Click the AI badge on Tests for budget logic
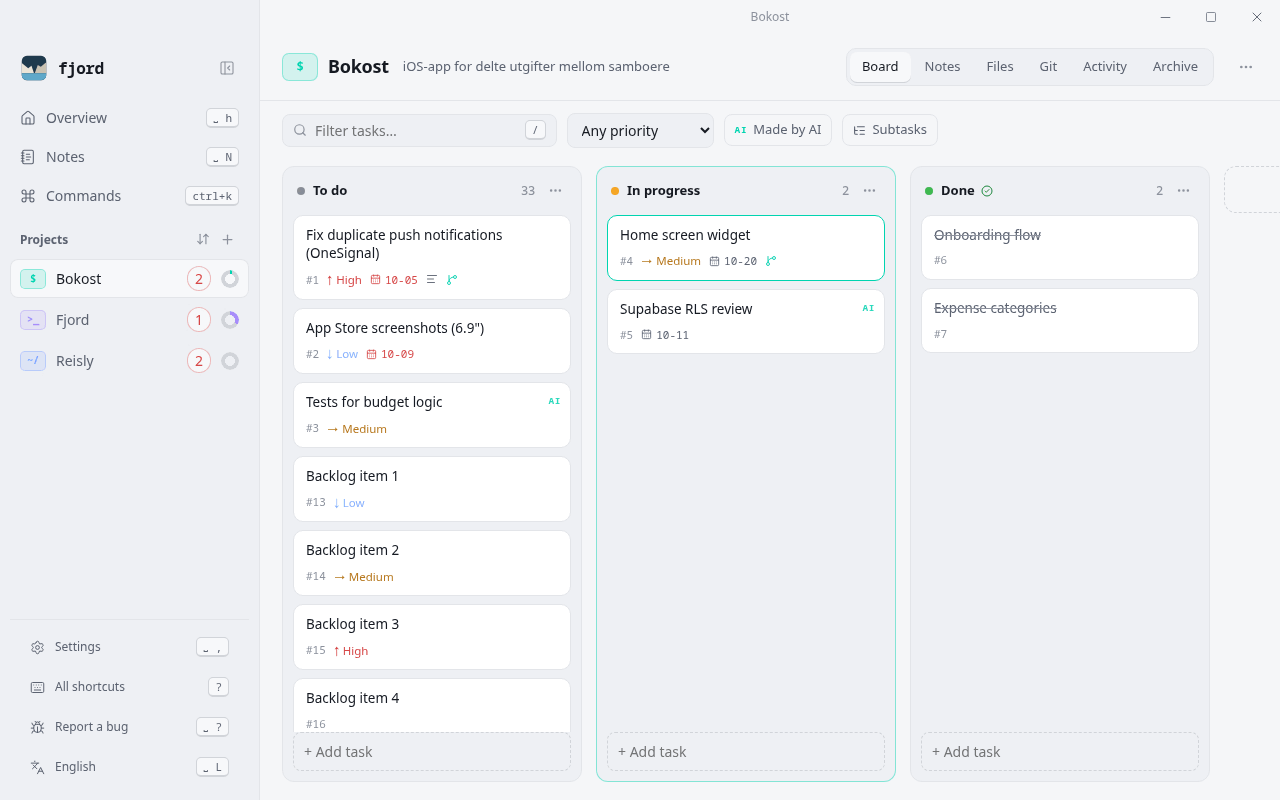Viewport: 1280px width, 800px height. click(554, 401)
